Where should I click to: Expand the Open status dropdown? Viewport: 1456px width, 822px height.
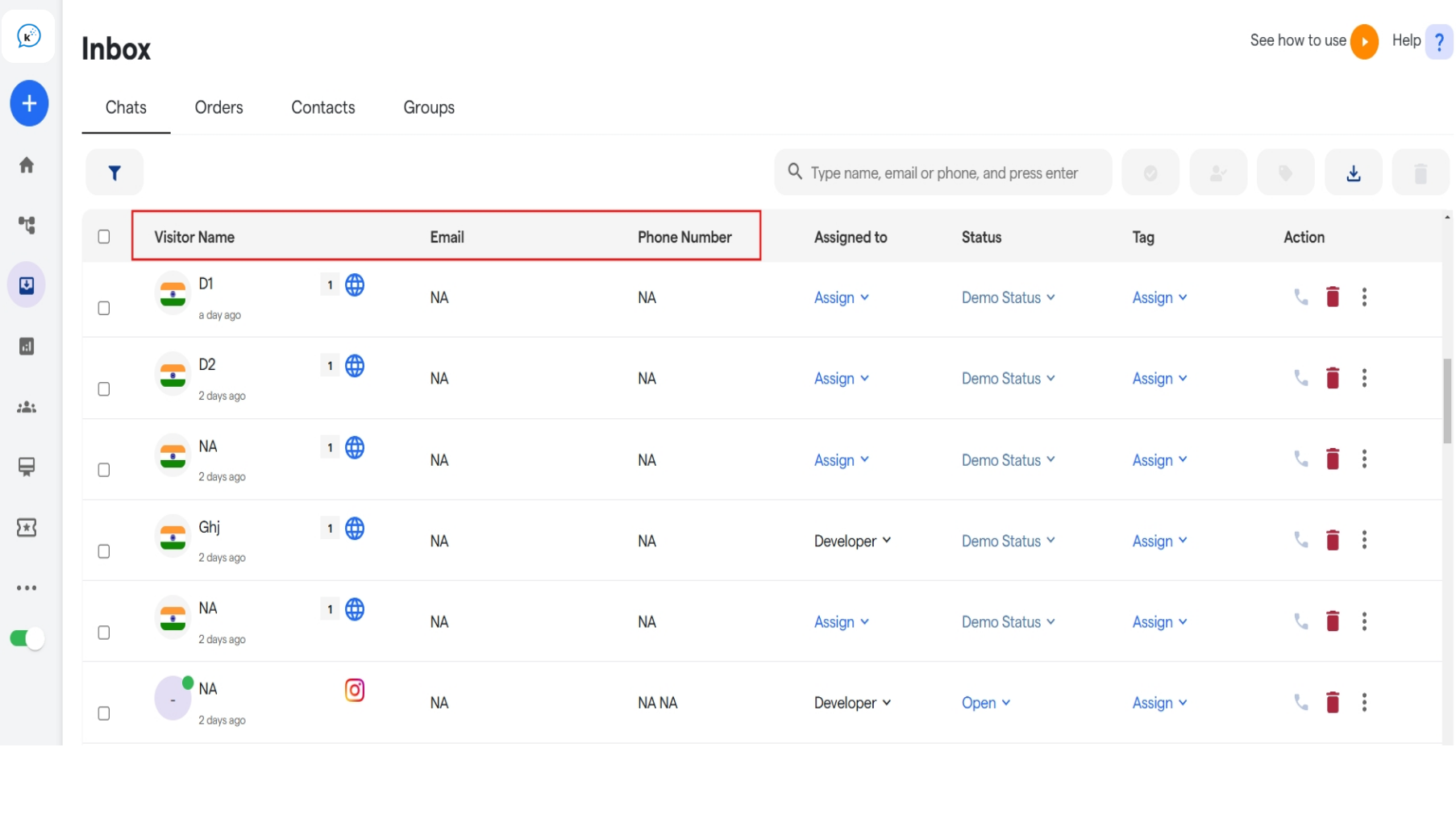click(985, 703)
